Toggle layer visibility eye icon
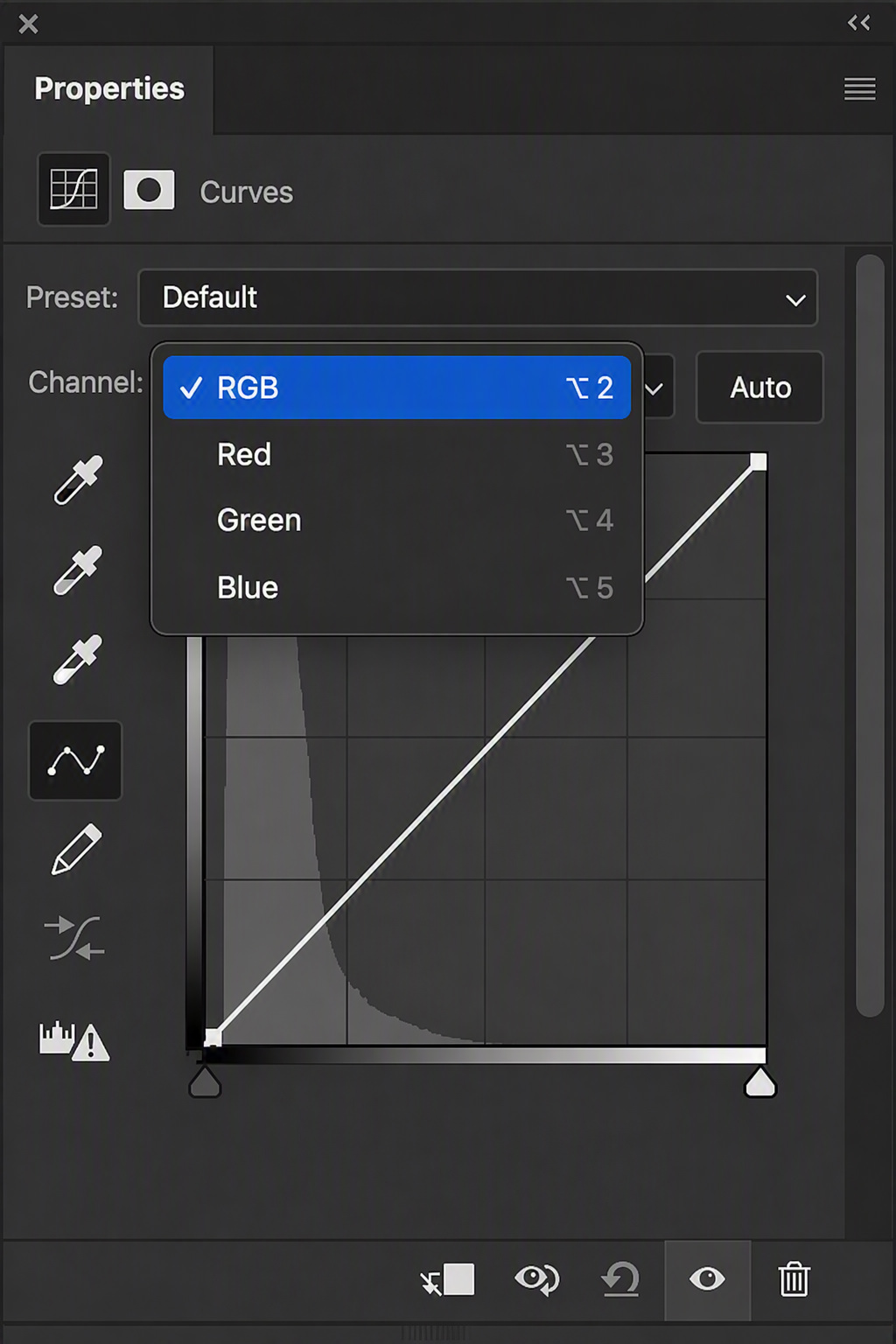This screenshot has width=896, height=1344. tap(707, 1279)
